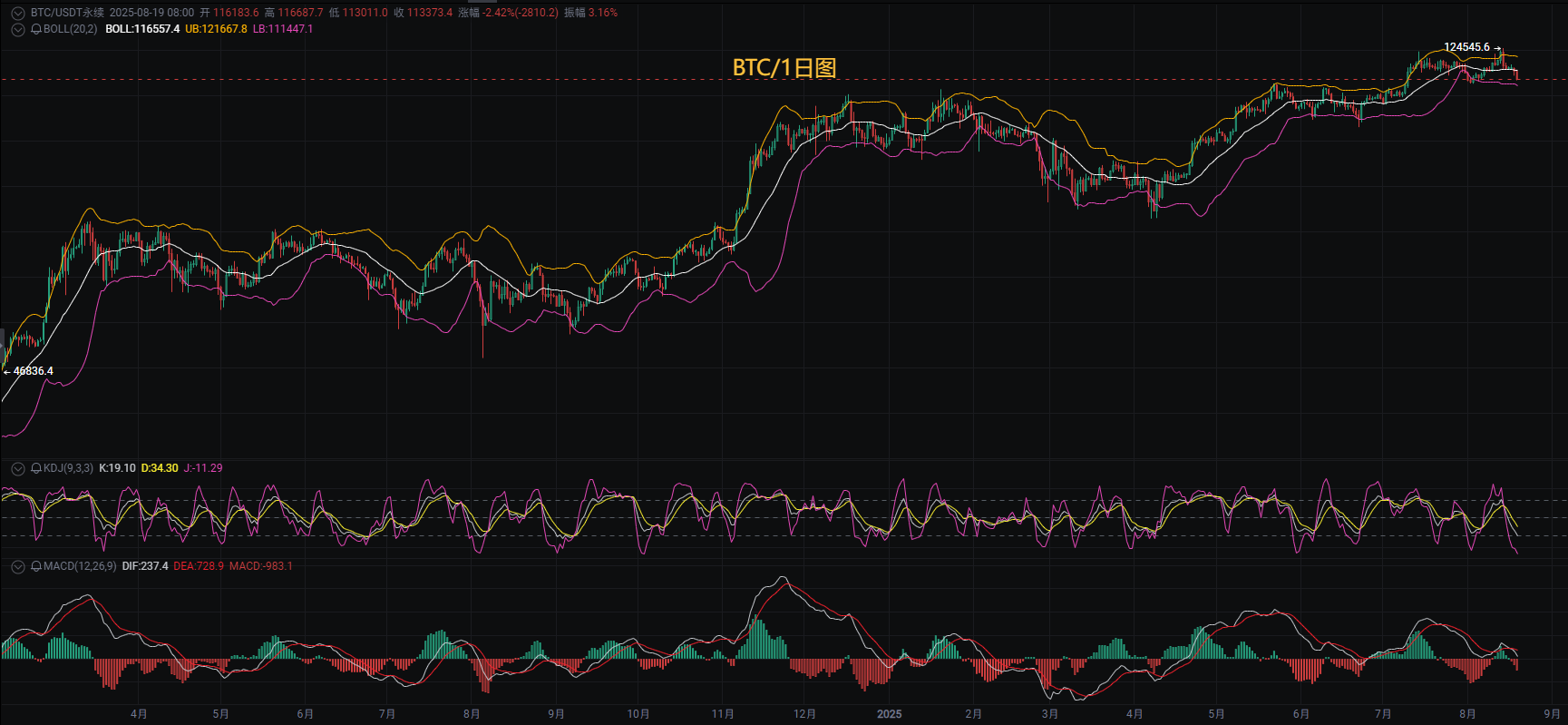
Task: Click the magenta LB:111447.1 lower band value
Action: [x=283, y=29]
